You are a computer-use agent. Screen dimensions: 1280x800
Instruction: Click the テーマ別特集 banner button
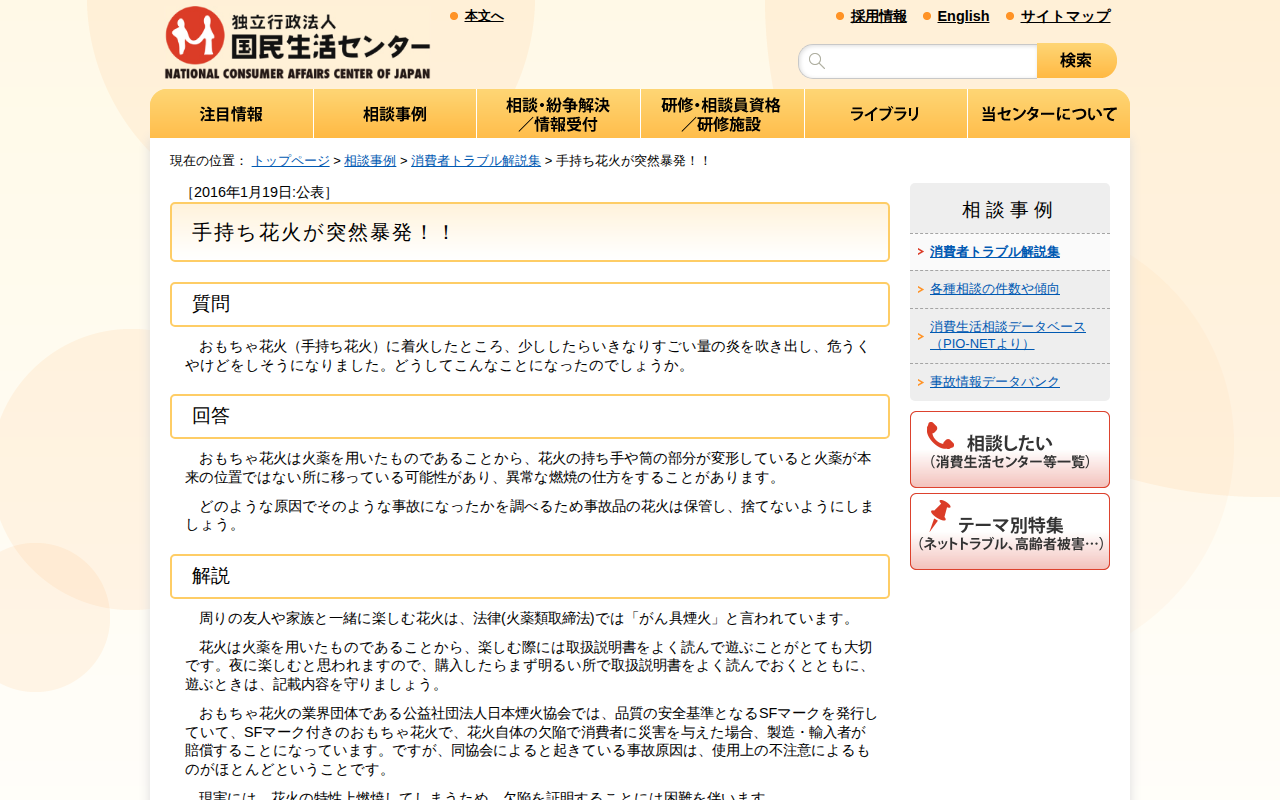[1010, 532]
